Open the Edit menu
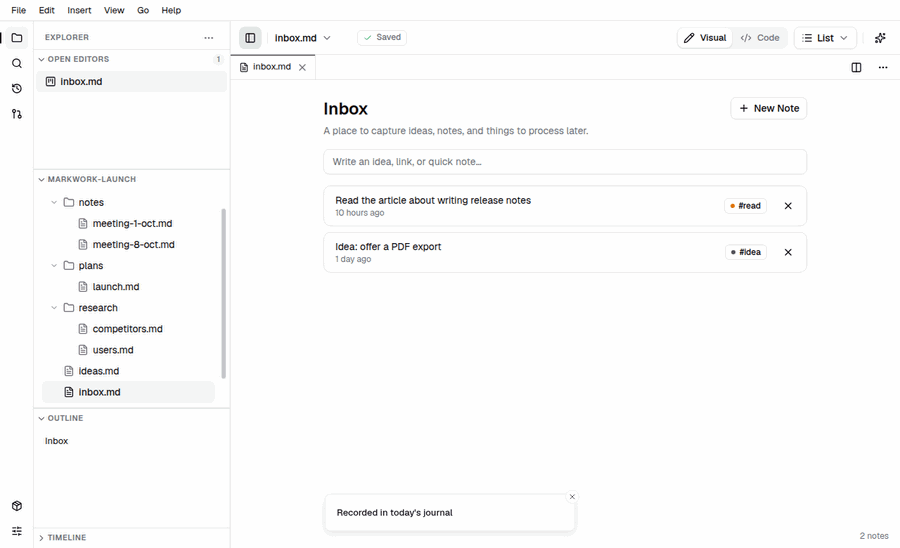 (46, 10)
